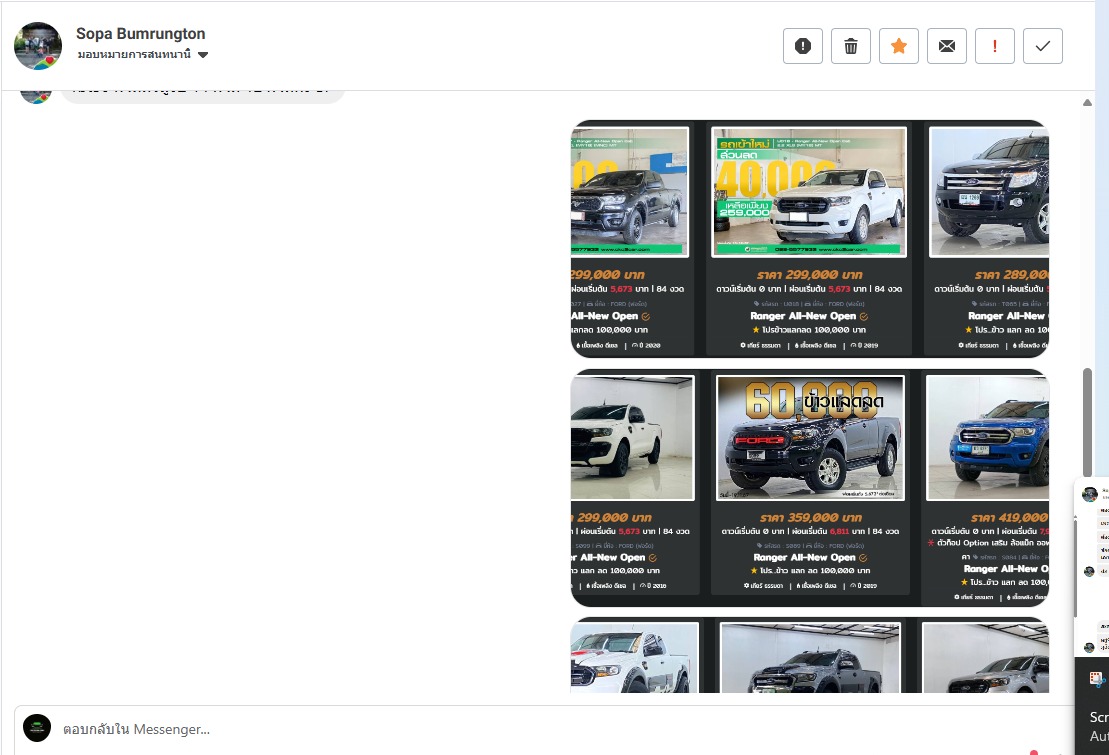Flag conversation as priority with the red exclamation mark
Image resolution: width=1109 pixels, height=755 pixels.
tap(995, 46)
